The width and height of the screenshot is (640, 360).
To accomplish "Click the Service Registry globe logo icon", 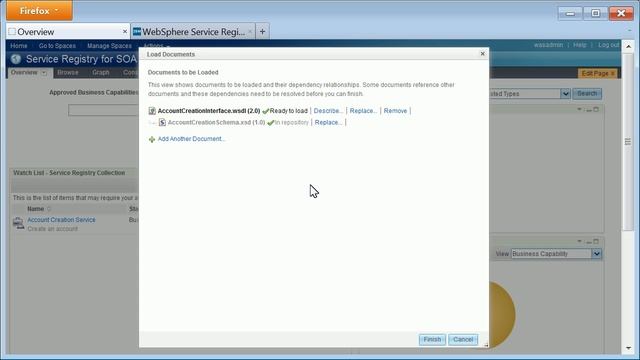I will 16,59.
